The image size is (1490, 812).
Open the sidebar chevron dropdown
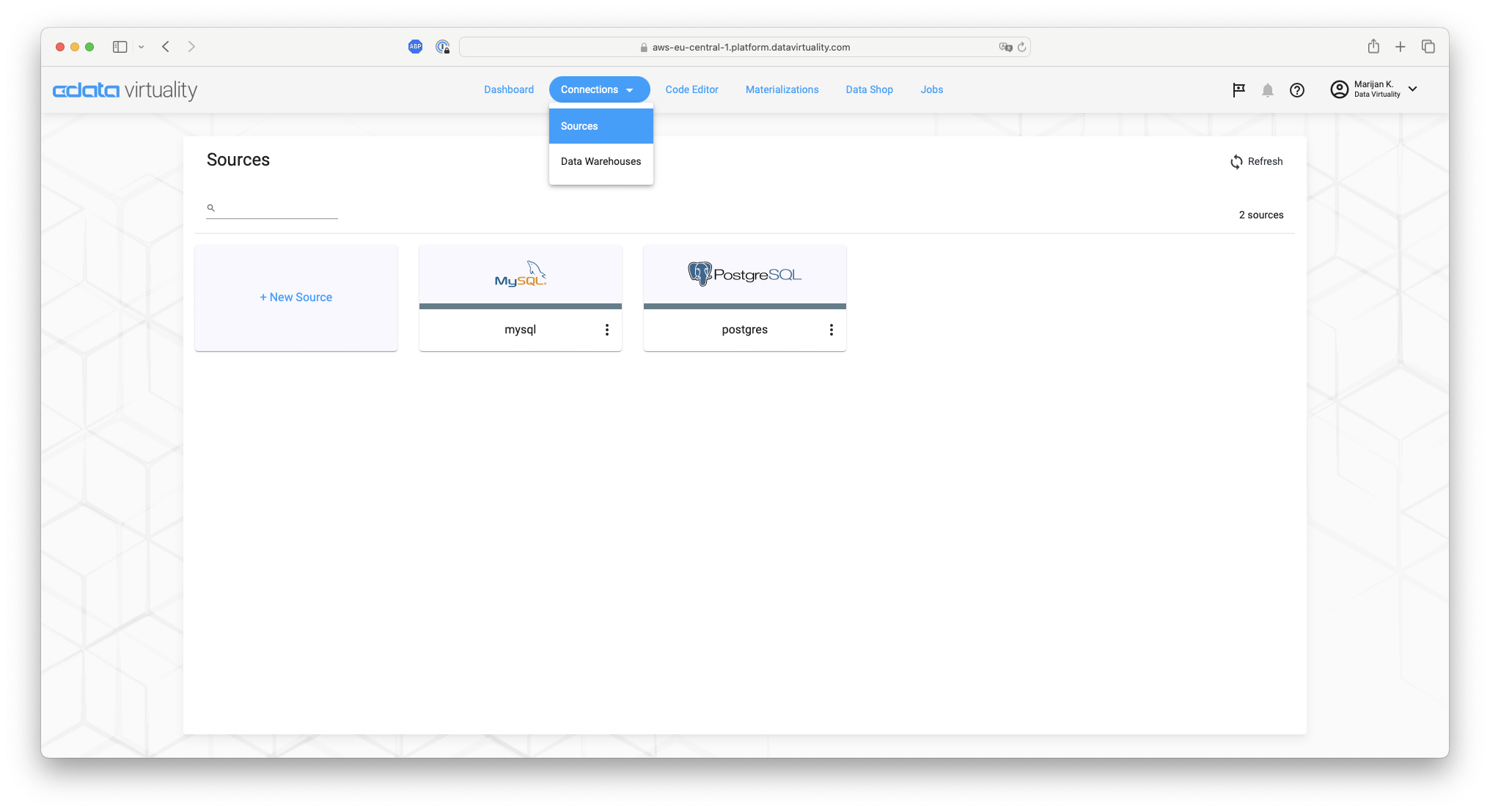(x=142, y=46)
